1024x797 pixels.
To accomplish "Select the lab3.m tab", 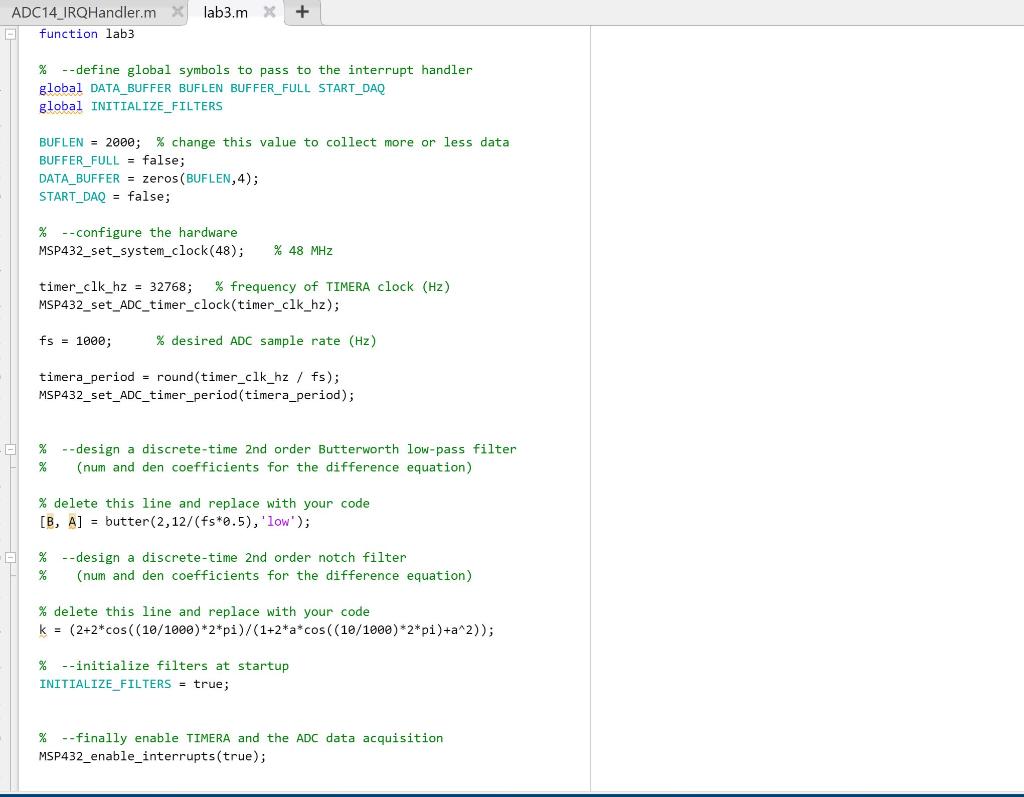I will (225, 13).
